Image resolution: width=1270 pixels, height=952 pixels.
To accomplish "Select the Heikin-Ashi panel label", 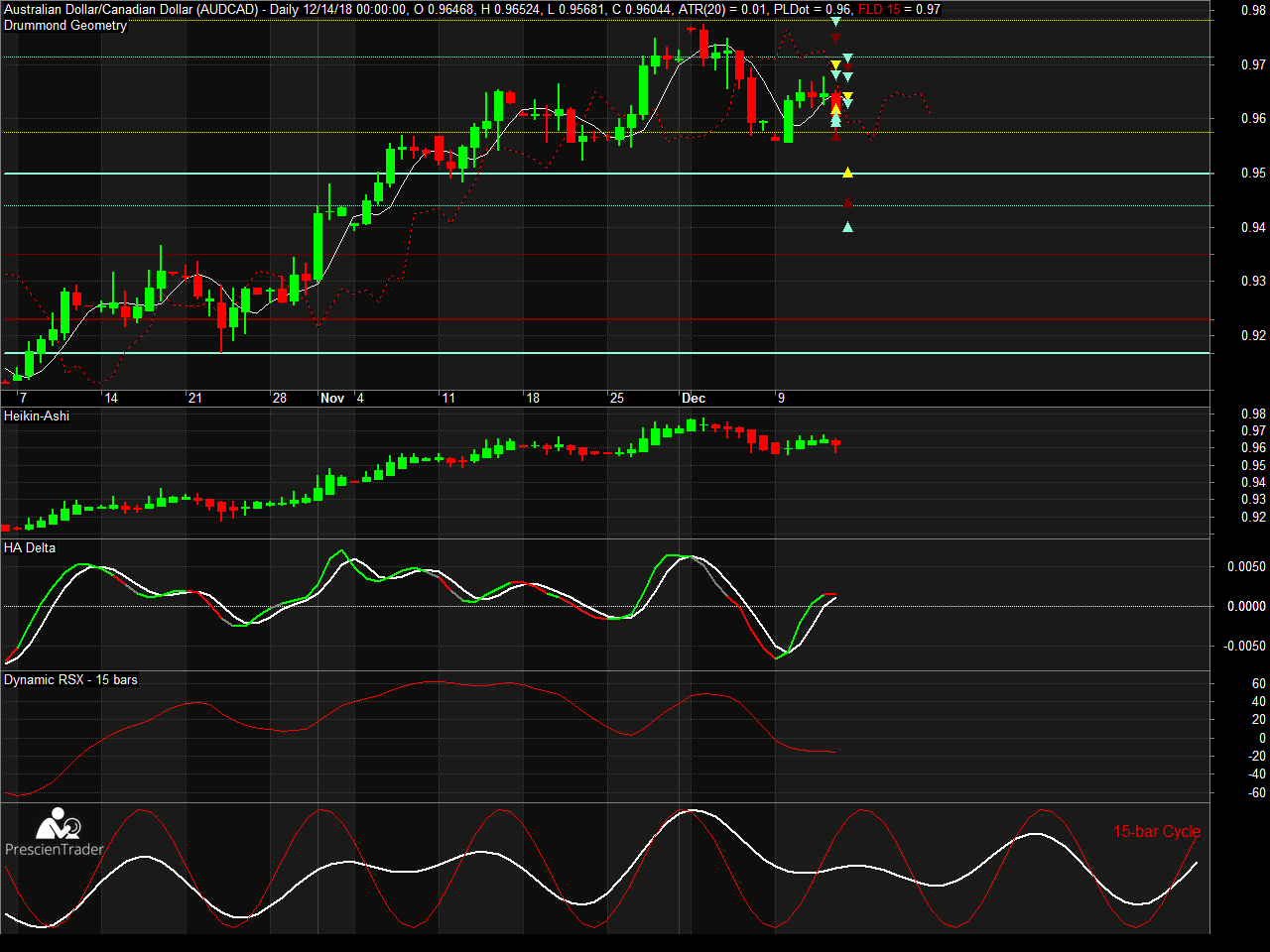I will click(37, 416).
